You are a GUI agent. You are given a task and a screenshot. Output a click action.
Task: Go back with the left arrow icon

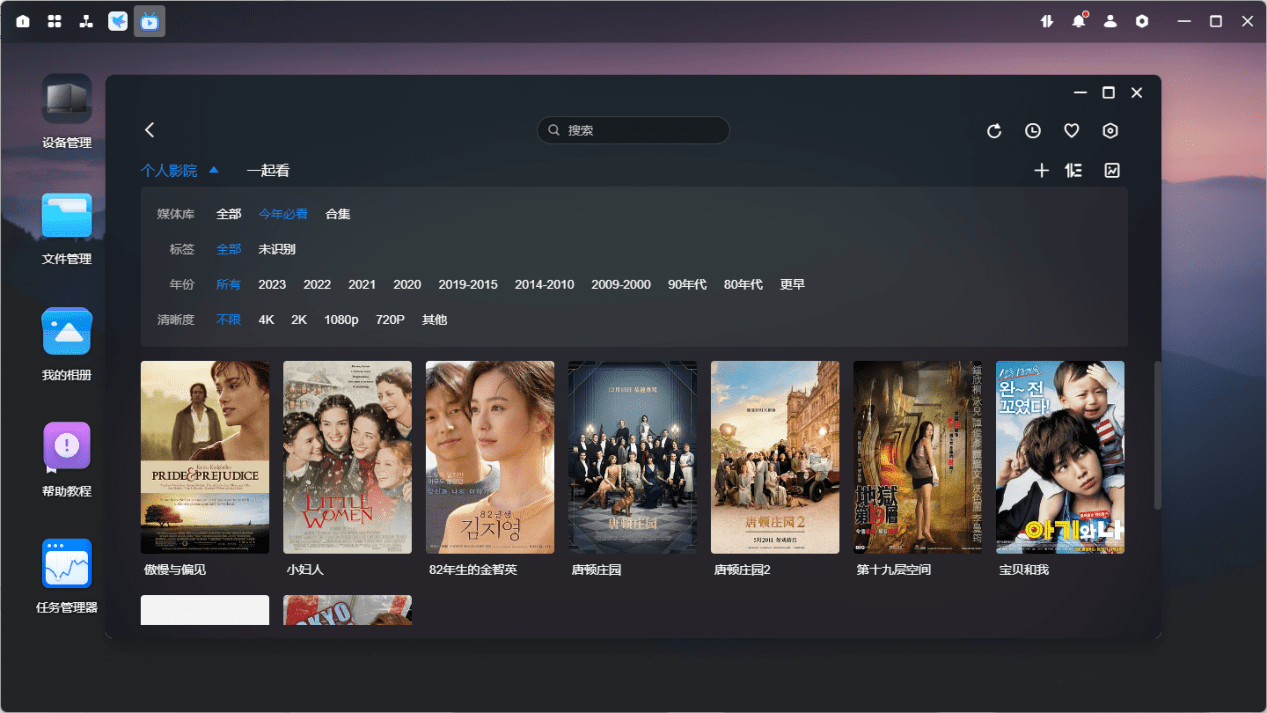coord(150,130)
